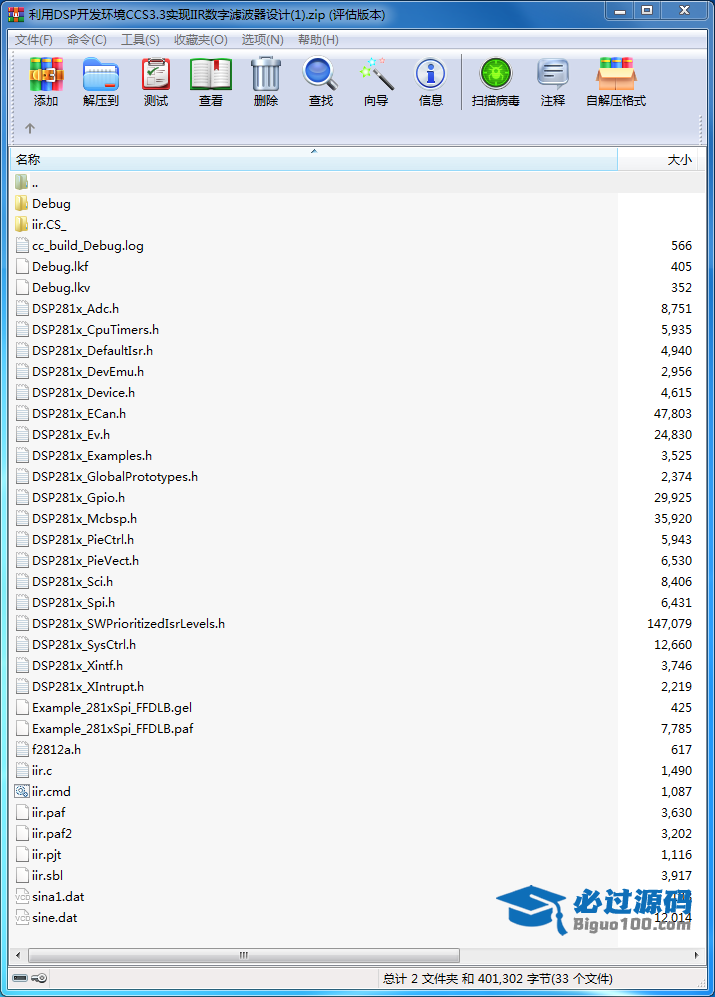Sort by the 名称 column header
715x997 pixels.
click(x=314, y=160)
